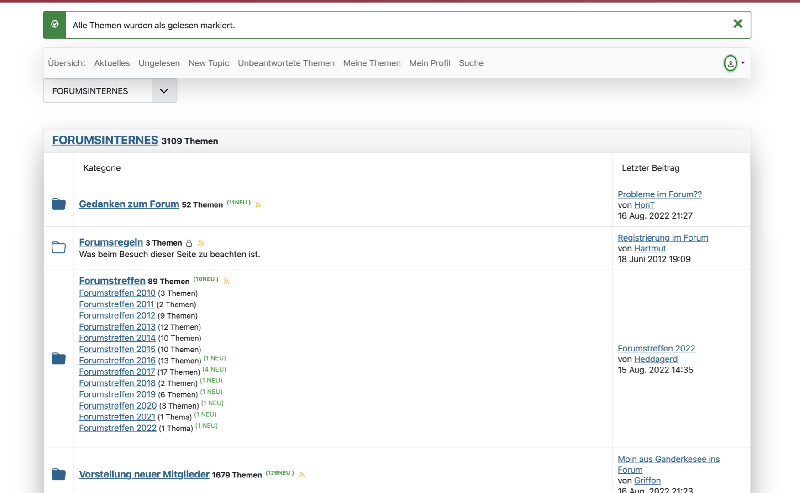
Task: Open RSS feed for Vorstellung neuer Mitglieder
Action: click(x=300, y=475)
